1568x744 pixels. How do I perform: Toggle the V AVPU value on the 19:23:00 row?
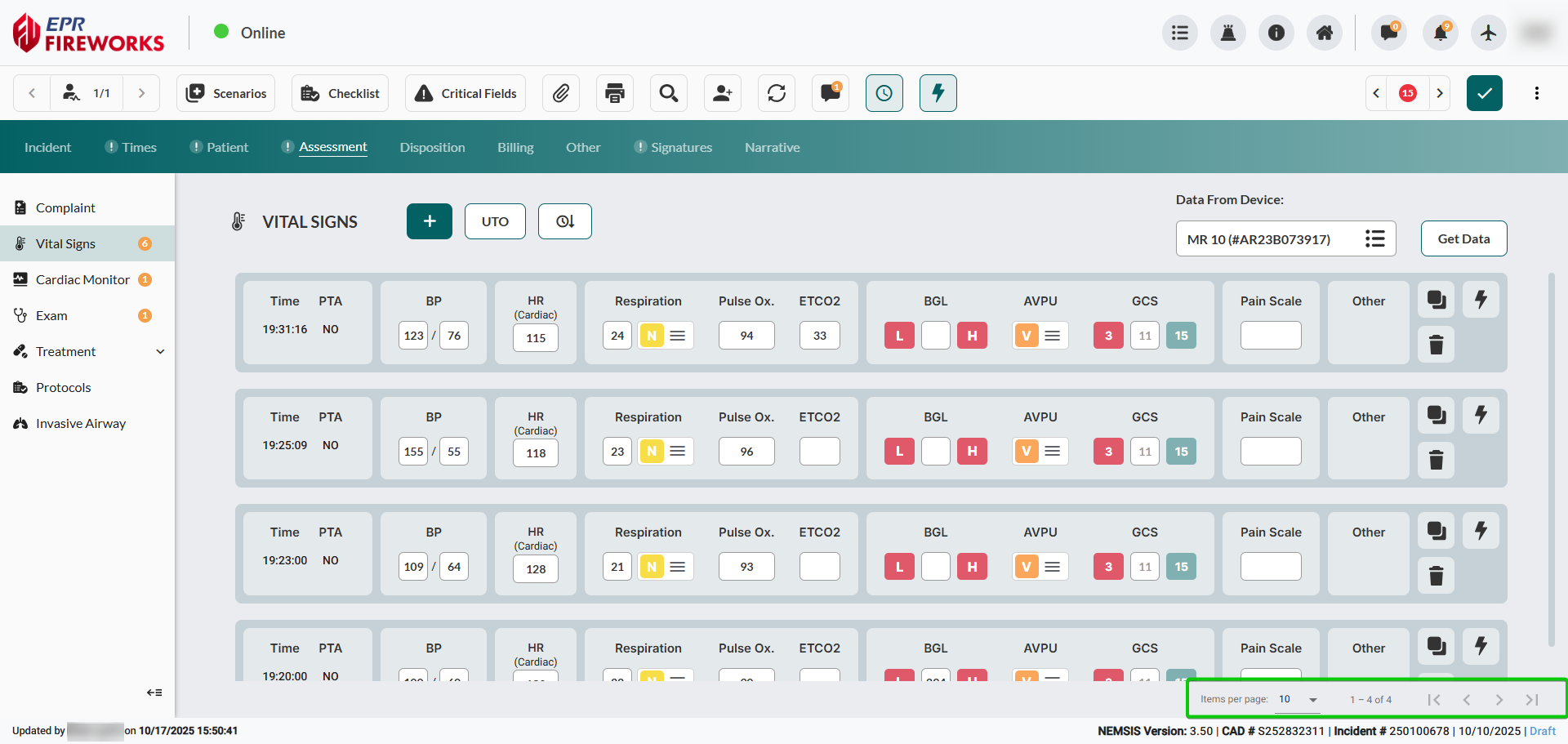coord(1026,566)
